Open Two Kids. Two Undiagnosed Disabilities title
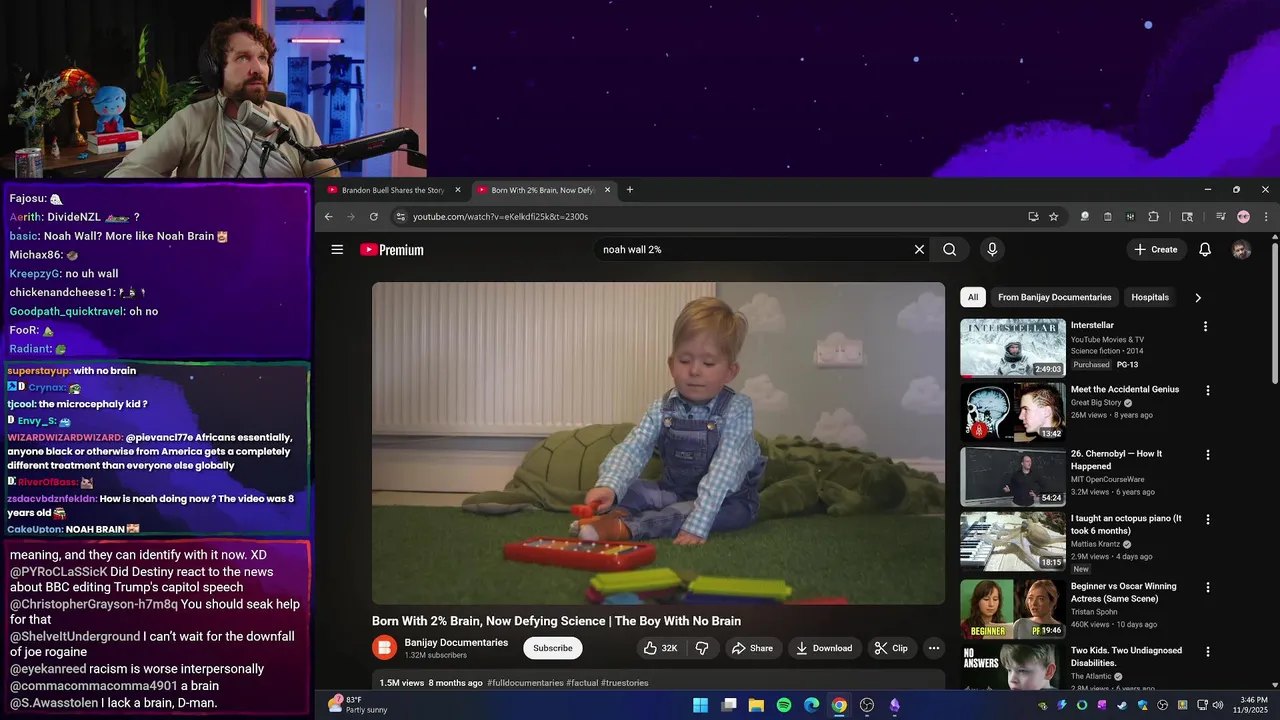The height and width of the screenshot is (720, 1280). [x=1126, y=656]
